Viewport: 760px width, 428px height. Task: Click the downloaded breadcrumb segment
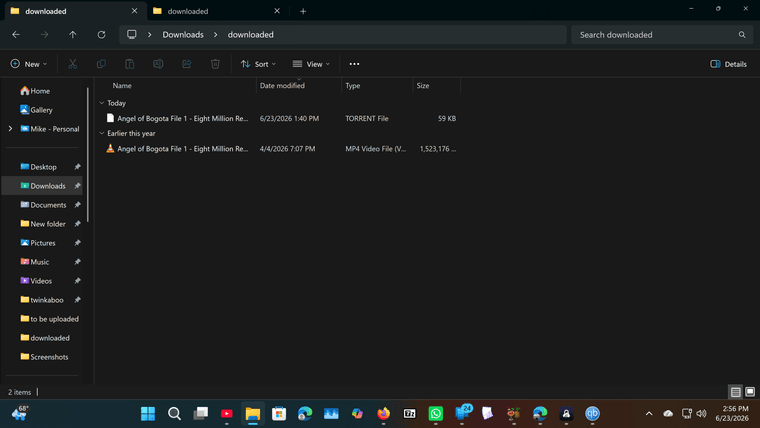[251, 35]
